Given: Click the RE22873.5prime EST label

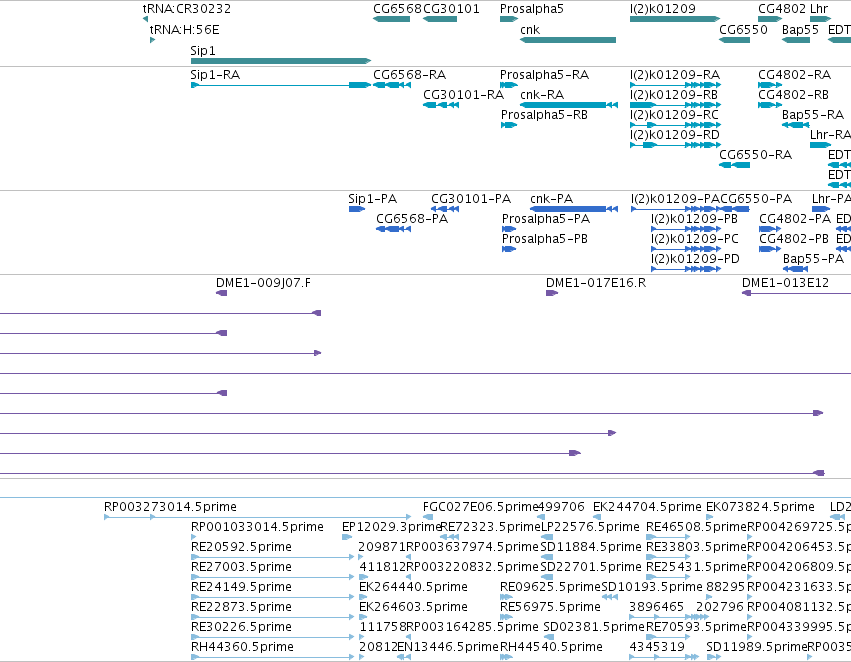Looking at the screenshot, I should (242, 607).
